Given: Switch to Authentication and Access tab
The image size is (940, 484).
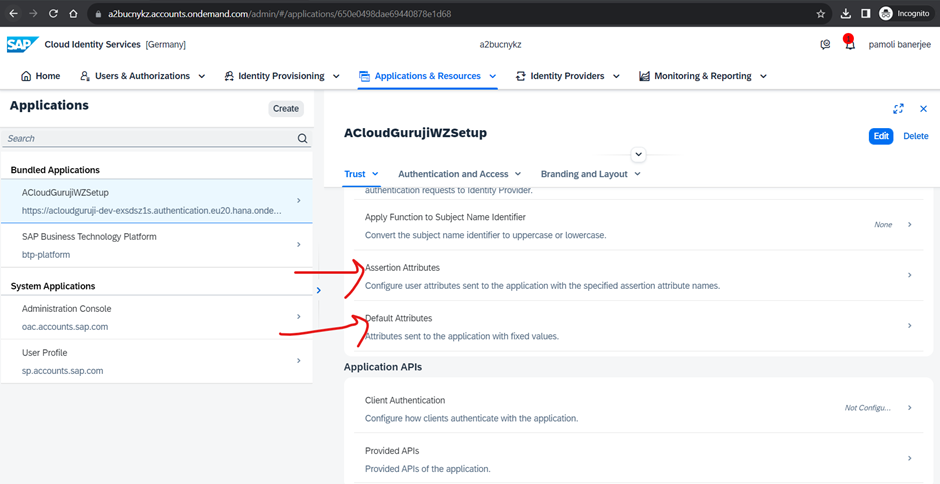Looking at the screenshot, I should tap(458, 174).
